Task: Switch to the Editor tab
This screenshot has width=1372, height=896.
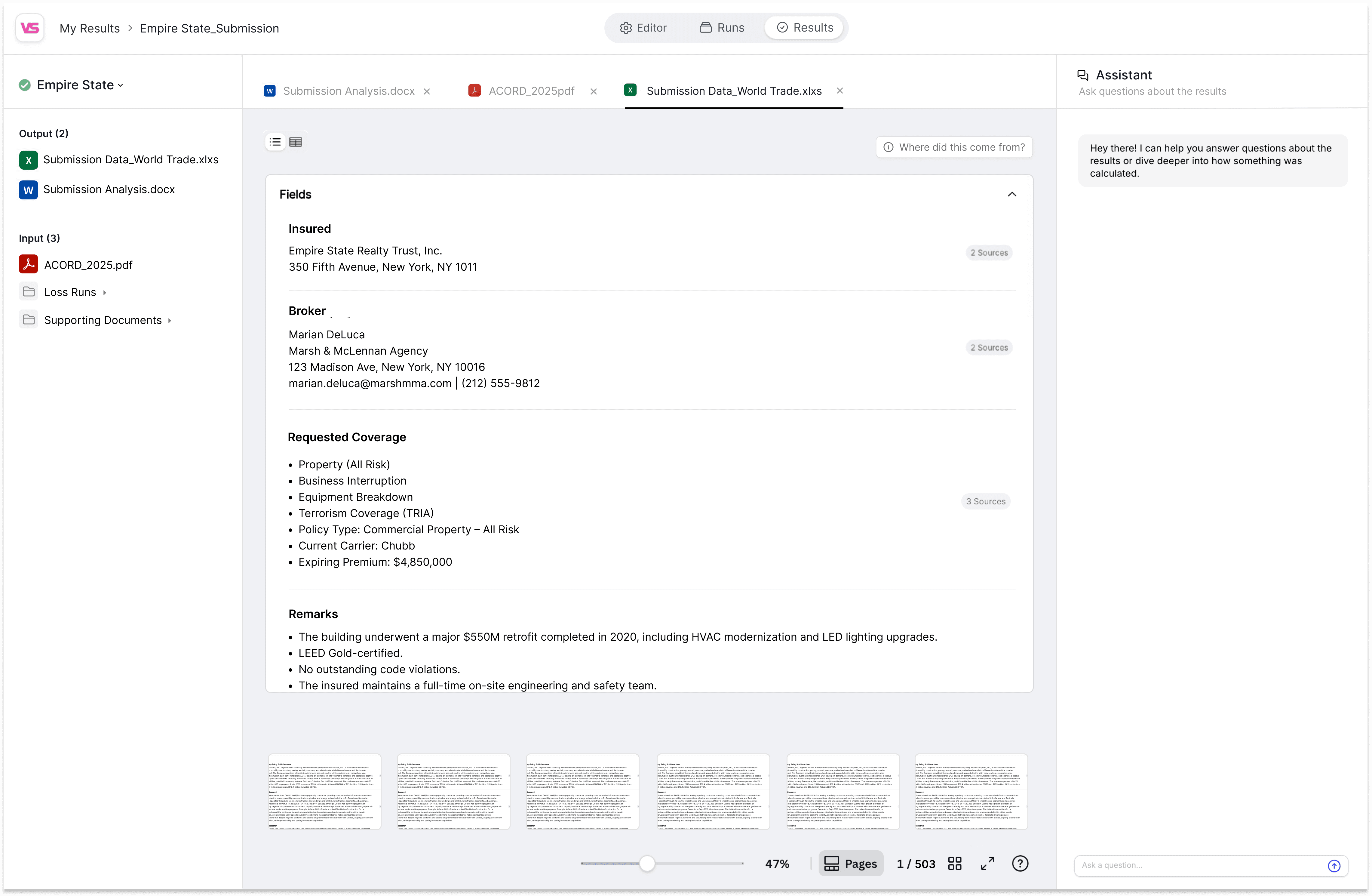Action: [643, 28]
